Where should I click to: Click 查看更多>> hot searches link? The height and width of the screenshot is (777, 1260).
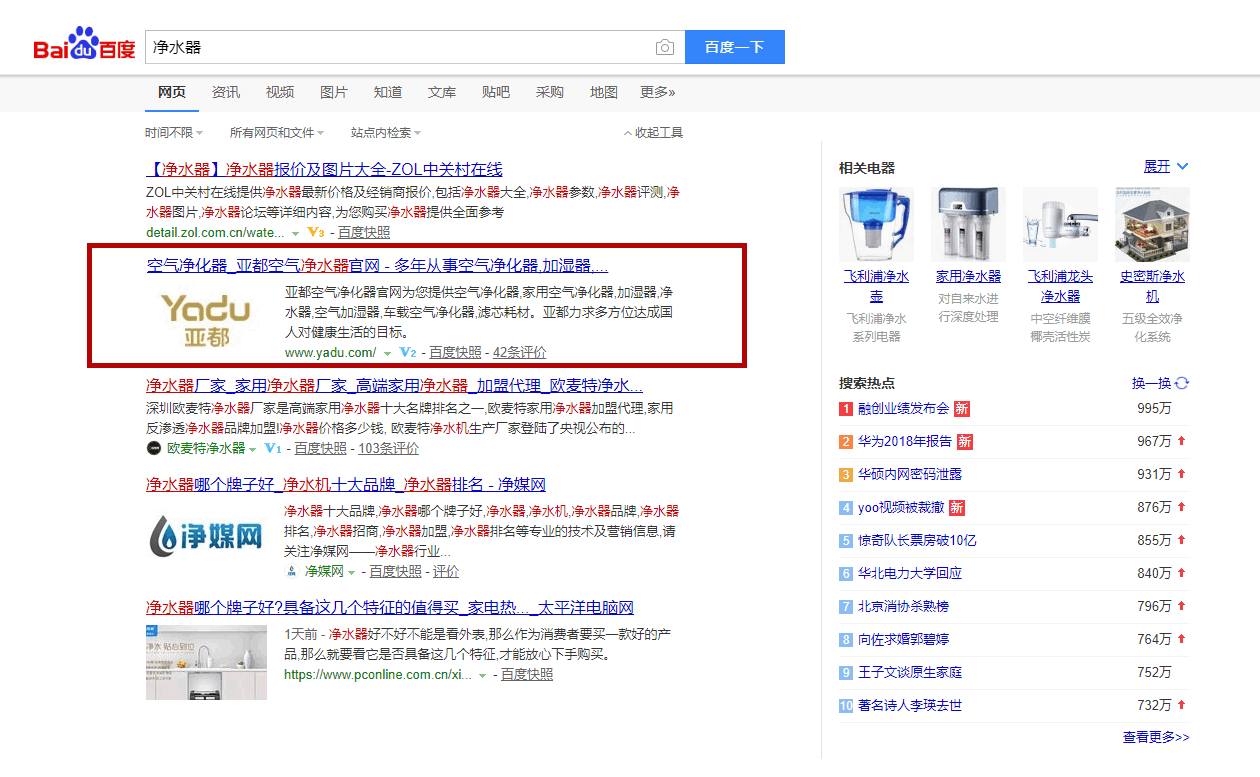(1156, 737)
